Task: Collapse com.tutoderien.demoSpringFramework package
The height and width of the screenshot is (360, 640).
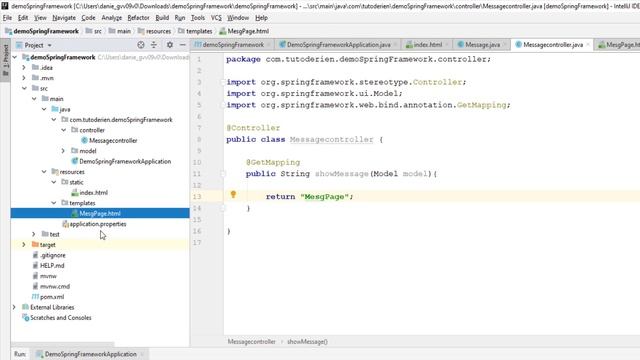Action: (x=54, y=120)
